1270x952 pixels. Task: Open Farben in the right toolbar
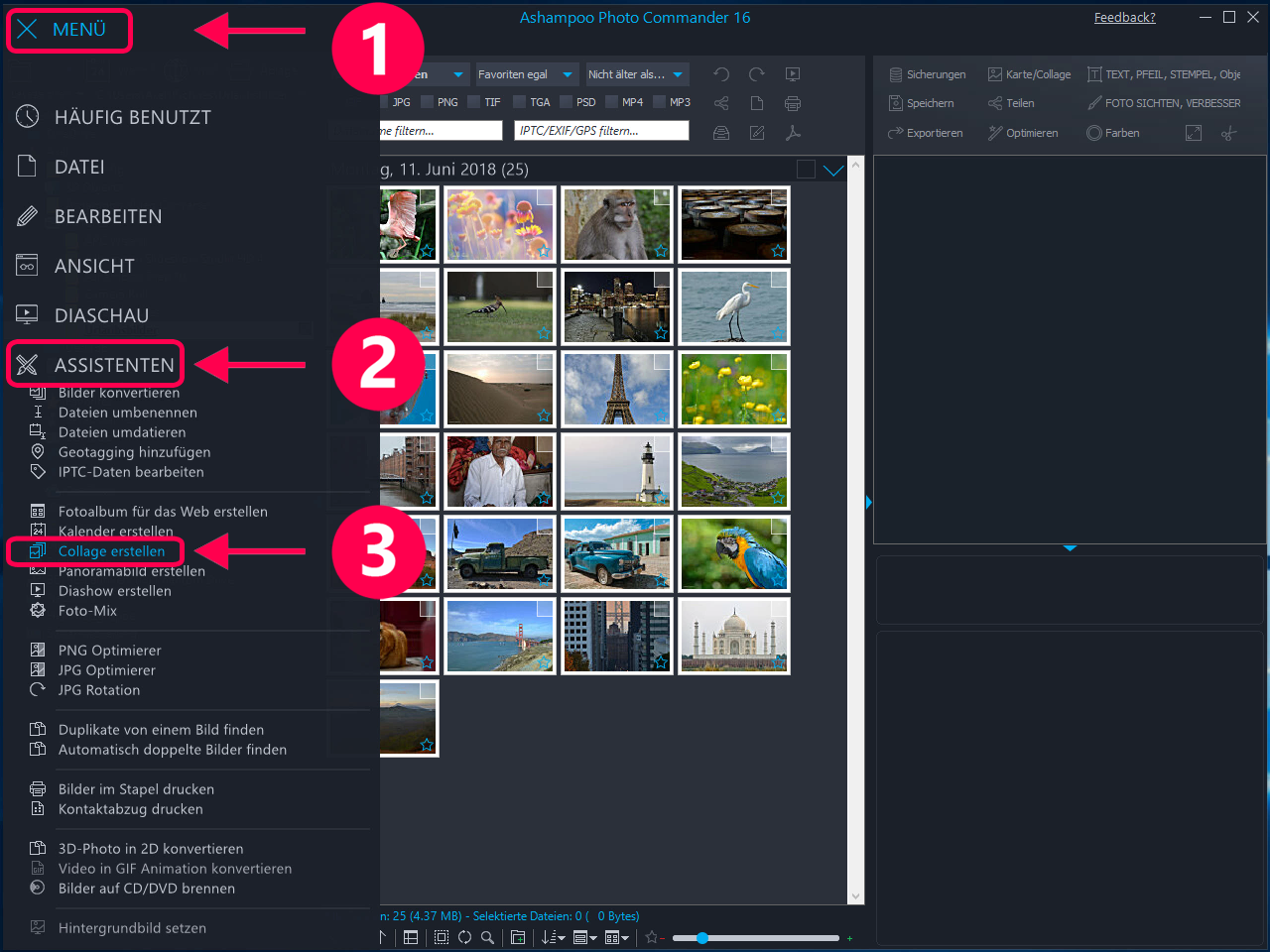[x=1113, y=133]
